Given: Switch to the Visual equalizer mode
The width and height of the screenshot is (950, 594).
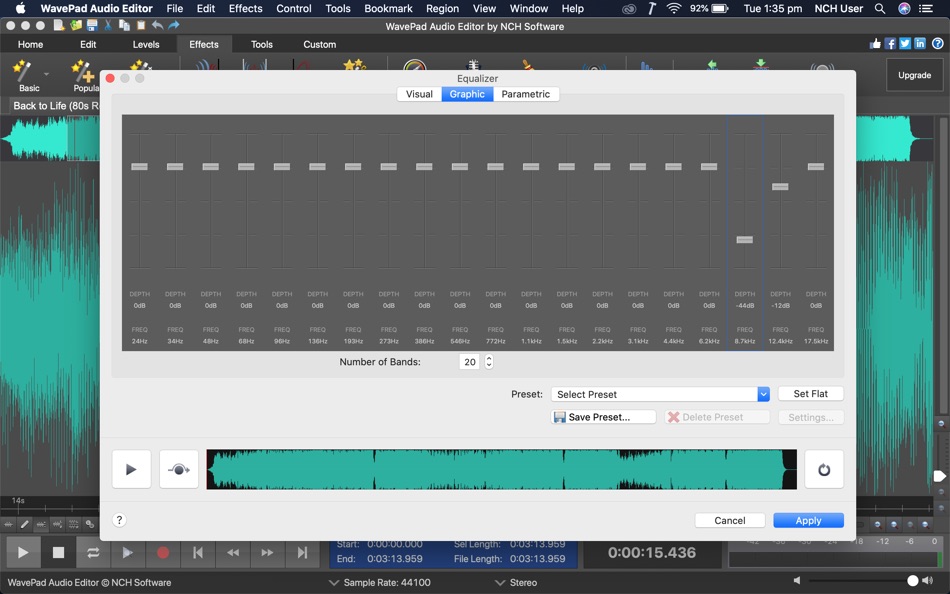Looking at the screenshot, I should pyautogui.click(x=419, y=94).
